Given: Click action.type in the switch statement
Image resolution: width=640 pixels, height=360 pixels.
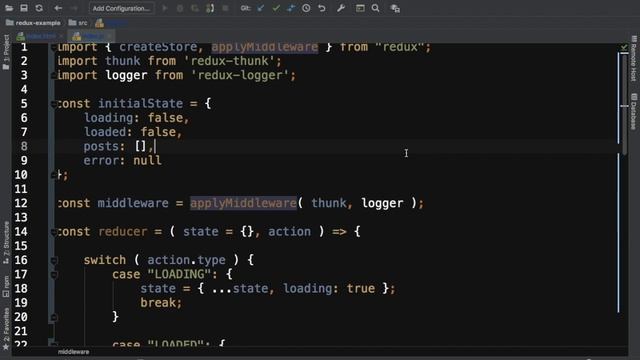Looking at the screenshot, I should 186,260.
